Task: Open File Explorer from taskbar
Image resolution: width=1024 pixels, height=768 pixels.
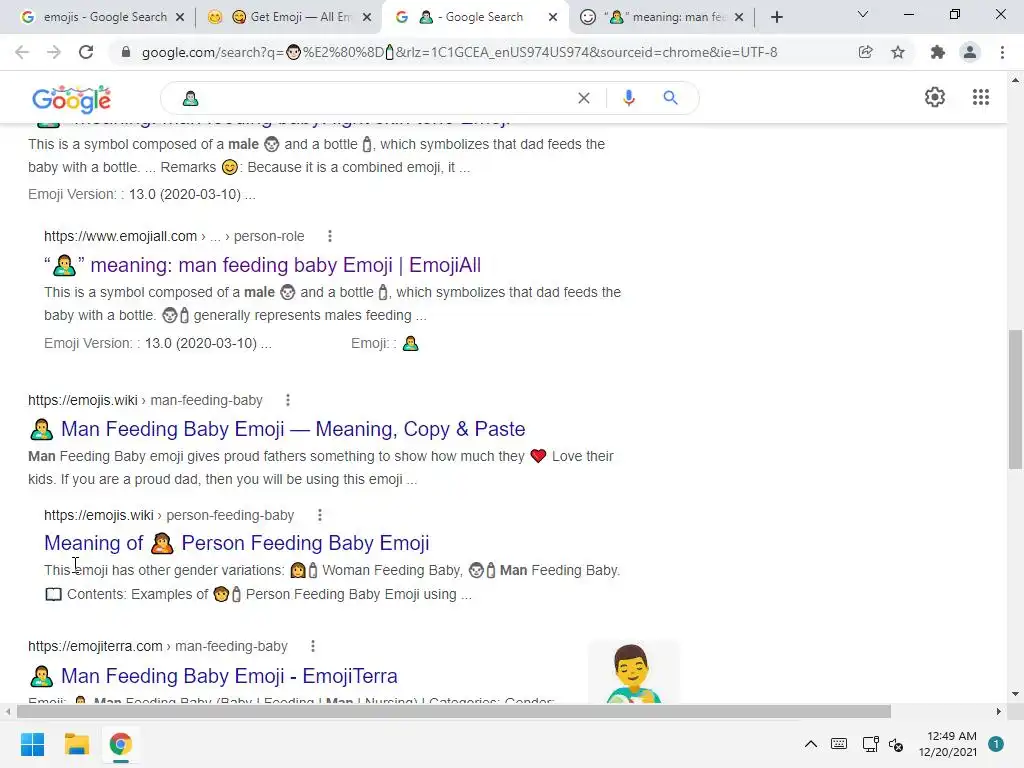Action: tap(76, 744)
